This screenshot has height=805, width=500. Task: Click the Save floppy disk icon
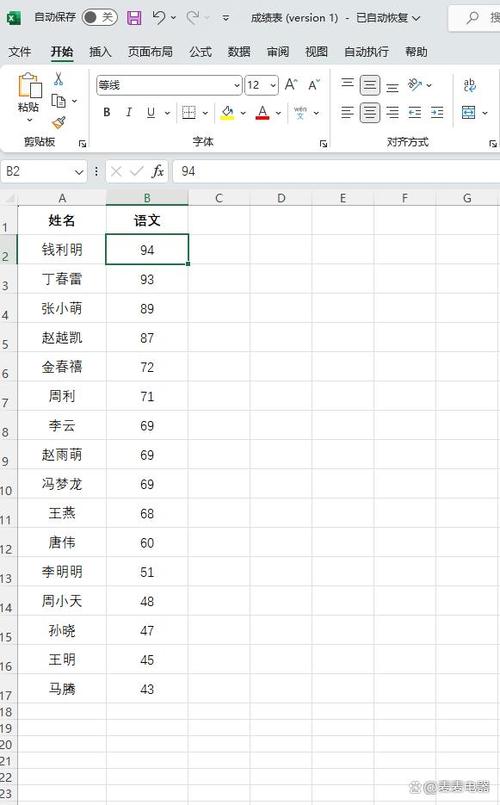tap(134, 18)
